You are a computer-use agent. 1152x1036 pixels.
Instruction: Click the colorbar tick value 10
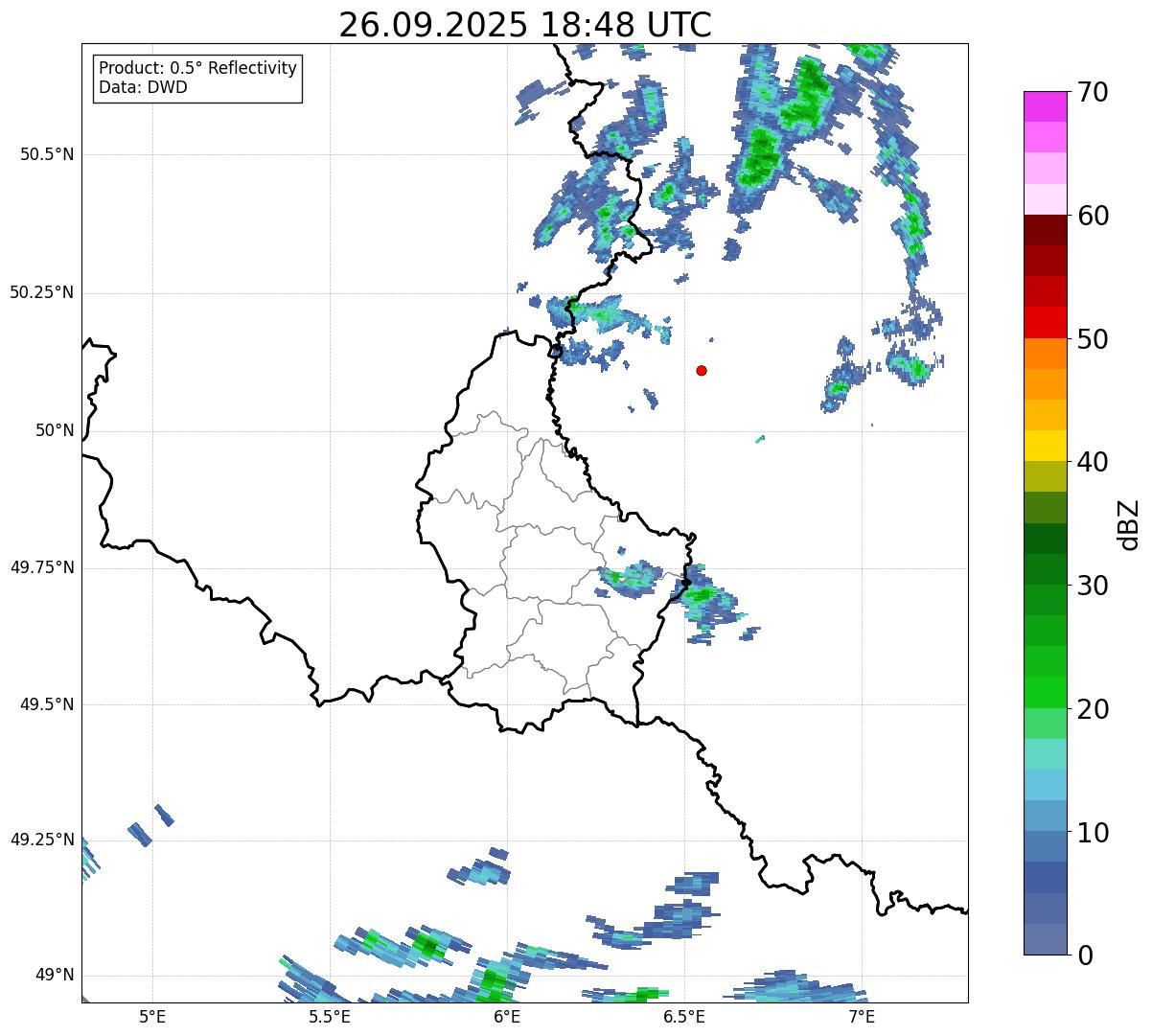(1093, 833)
